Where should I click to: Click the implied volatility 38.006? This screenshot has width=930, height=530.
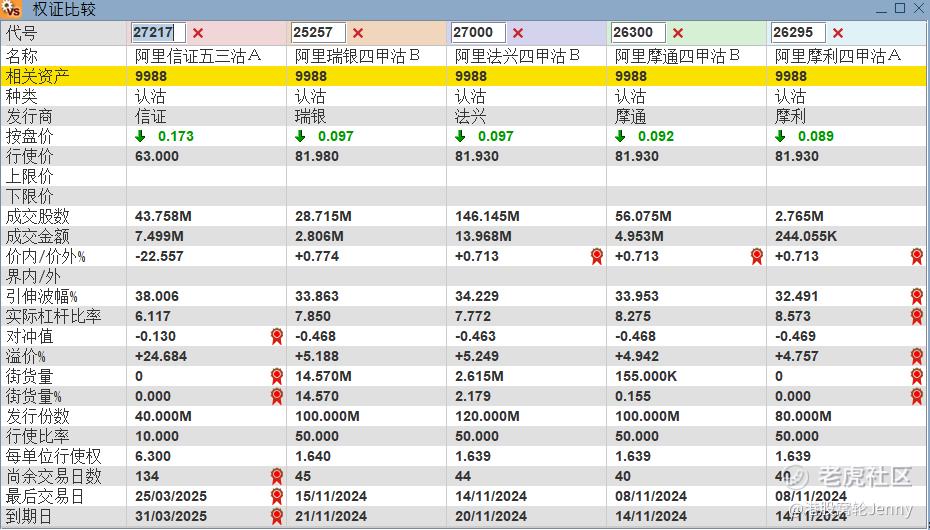(157, 296)
